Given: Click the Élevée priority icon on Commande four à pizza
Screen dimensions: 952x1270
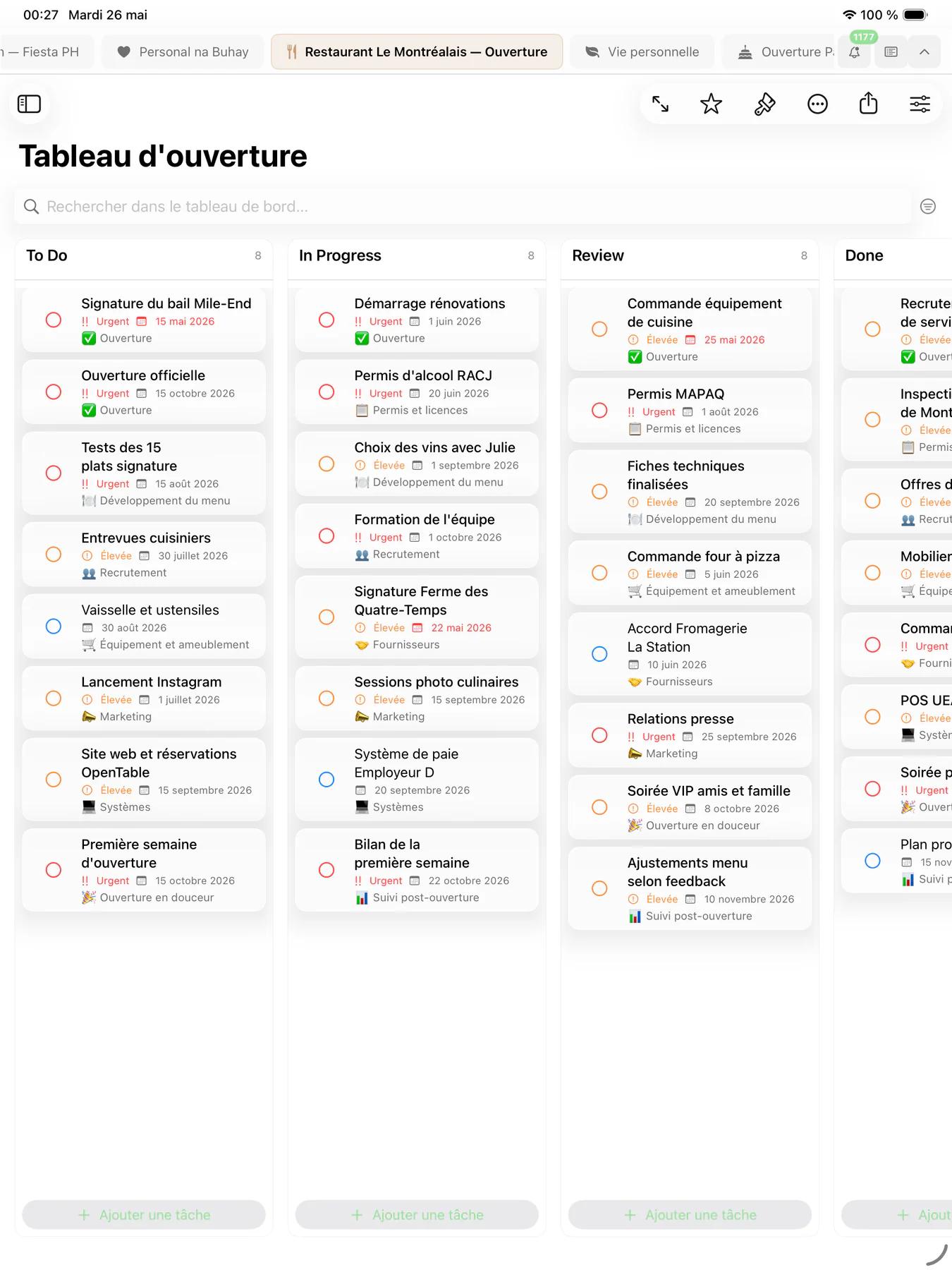Looking at the screenshot, I should tap(633, 574).
